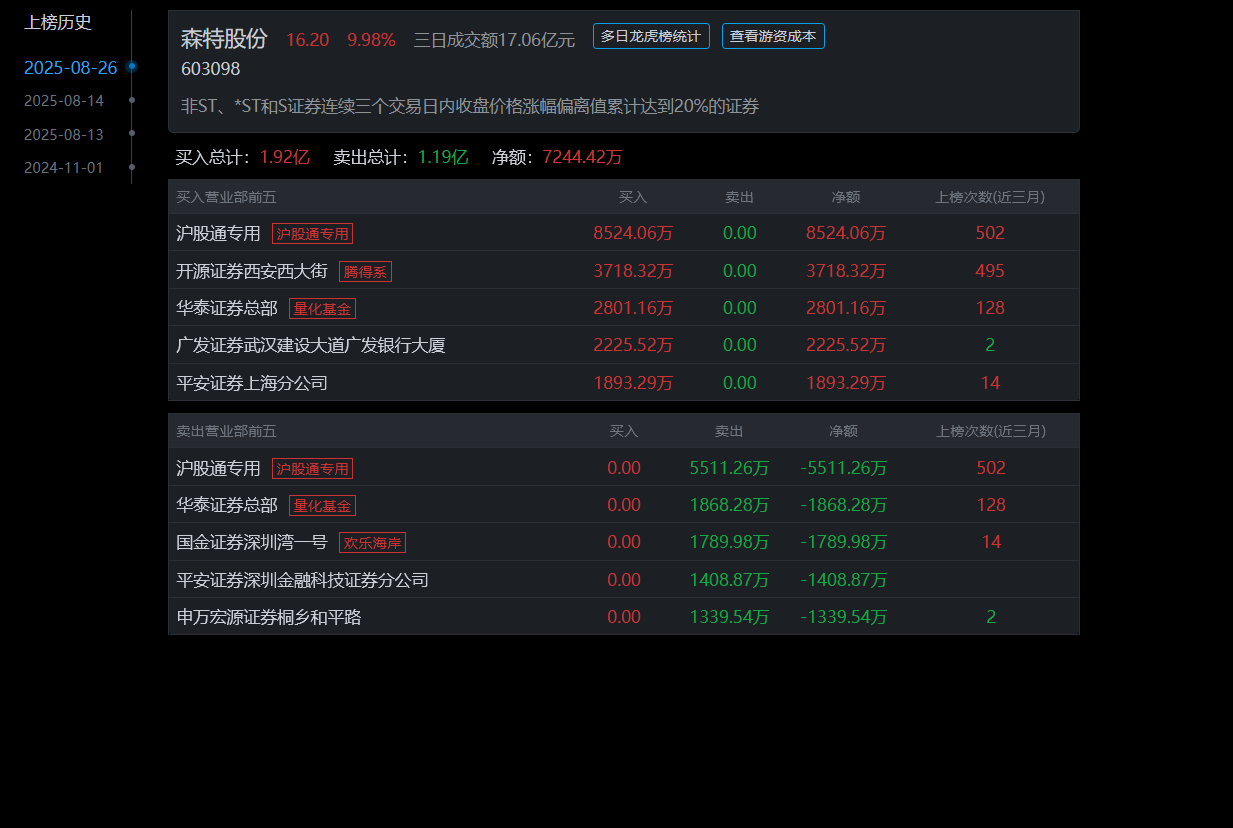Click 量化基金 tag in sell table
Screen dimensions: 1233x828
(322, 505)
